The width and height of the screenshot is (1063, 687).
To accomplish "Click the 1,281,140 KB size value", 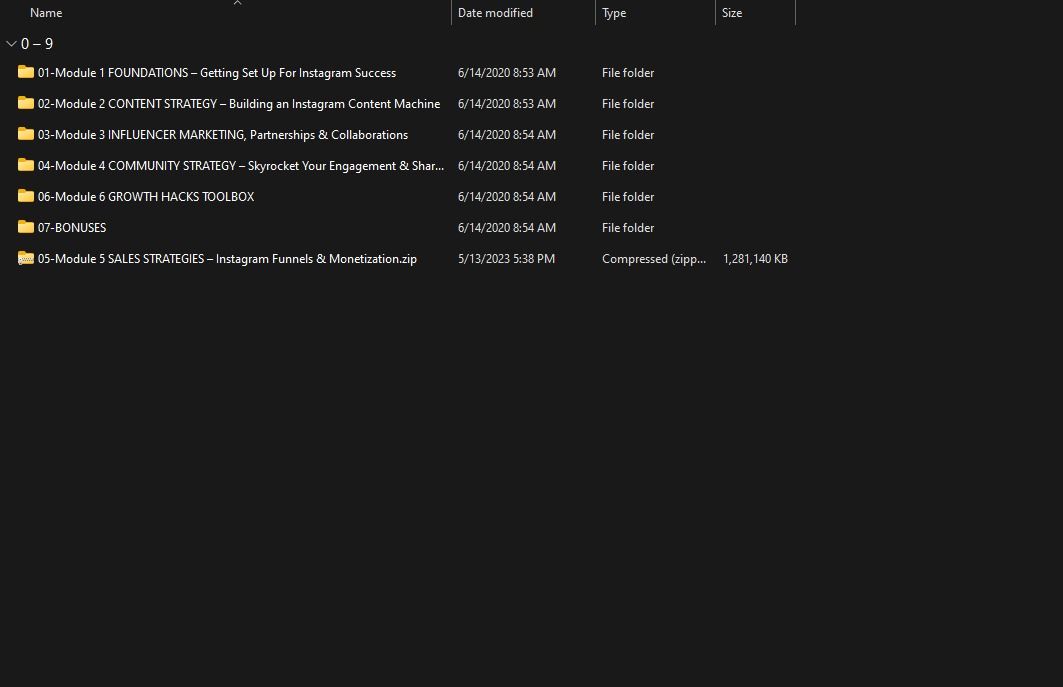I will [755, 259].
